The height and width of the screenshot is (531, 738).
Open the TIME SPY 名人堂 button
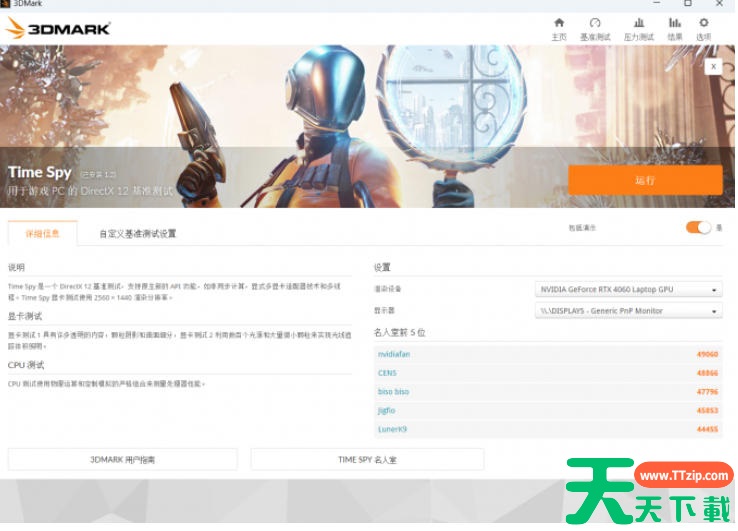coord(367,459)
